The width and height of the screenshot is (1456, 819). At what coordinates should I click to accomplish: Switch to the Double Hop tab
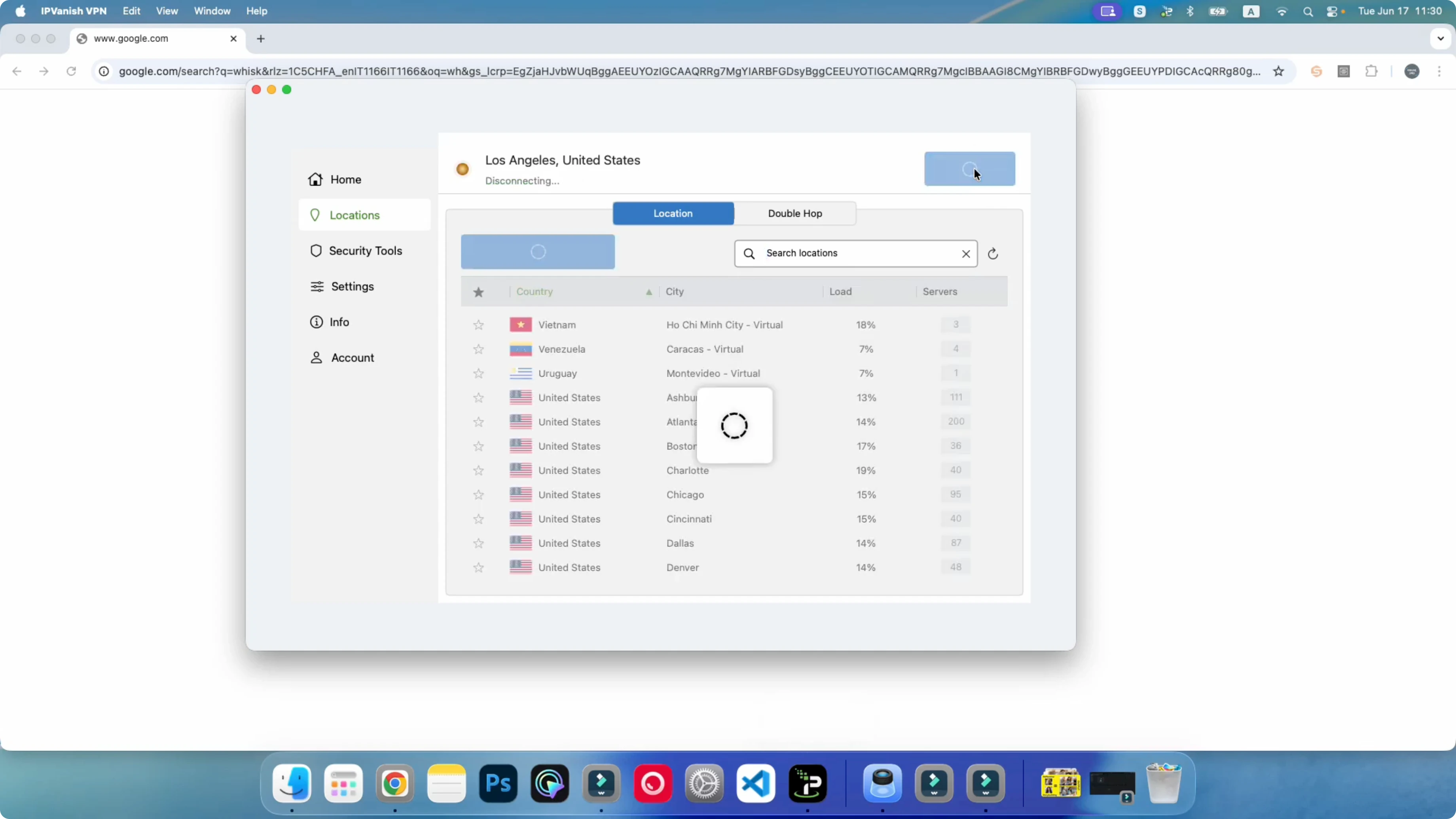point(794,213)
